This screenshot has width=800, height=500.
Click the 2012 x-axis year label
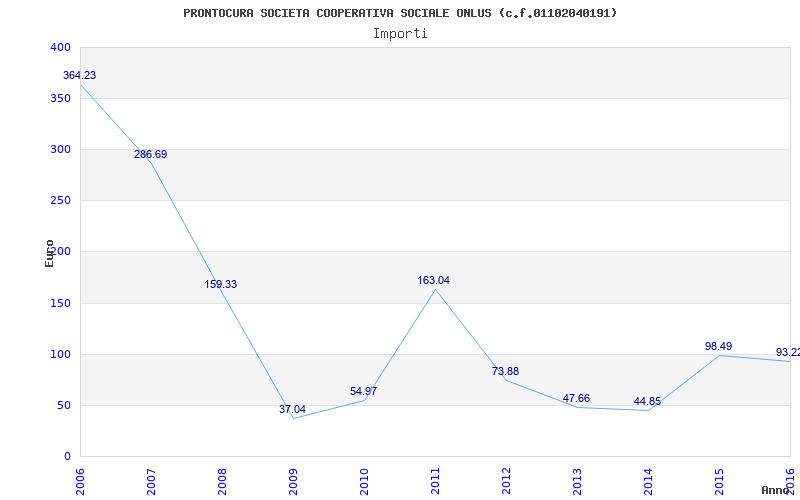click(506, 482)
